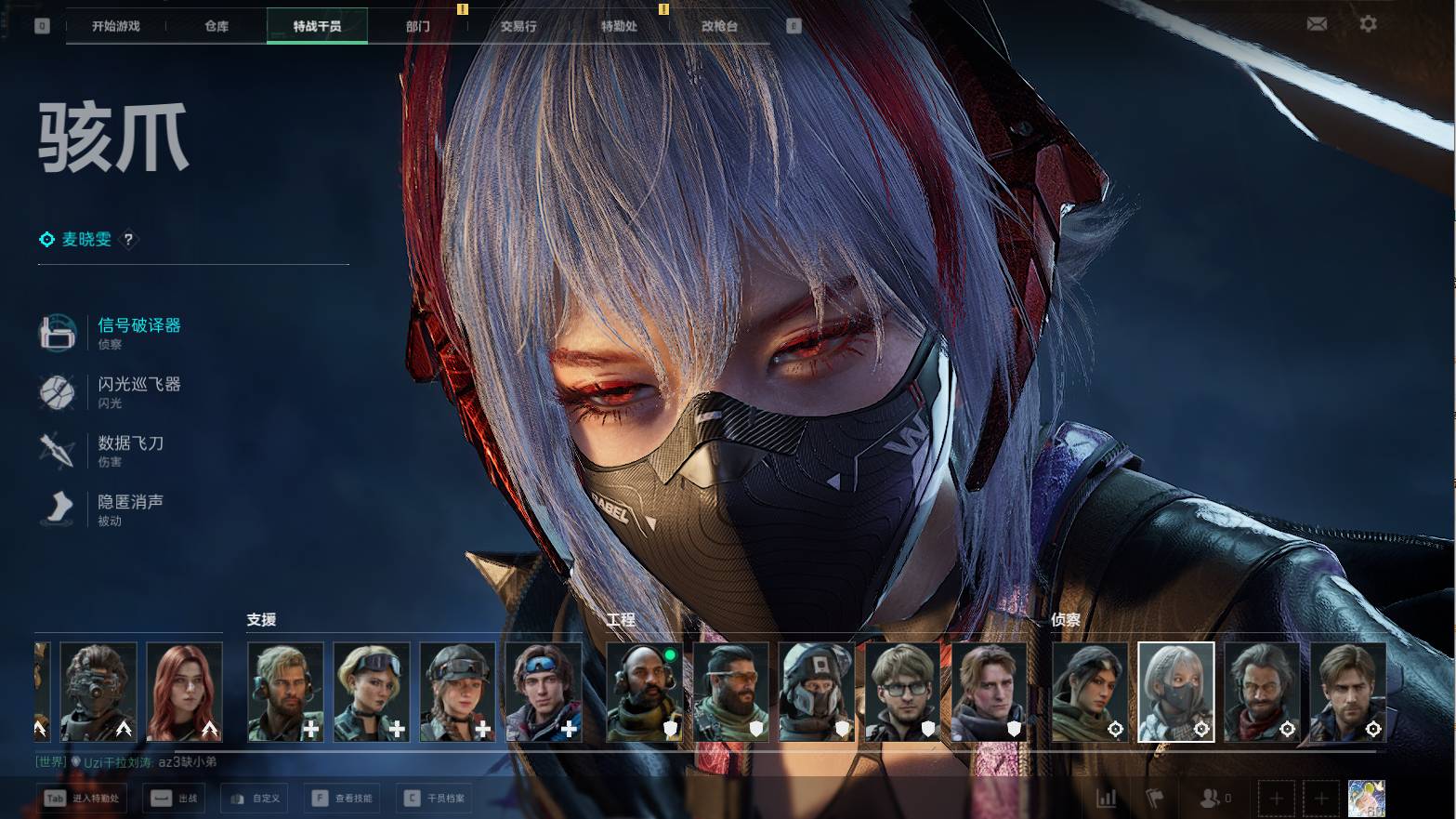
Task: Open the settings gear icon
Action: tap(1368, 24)
